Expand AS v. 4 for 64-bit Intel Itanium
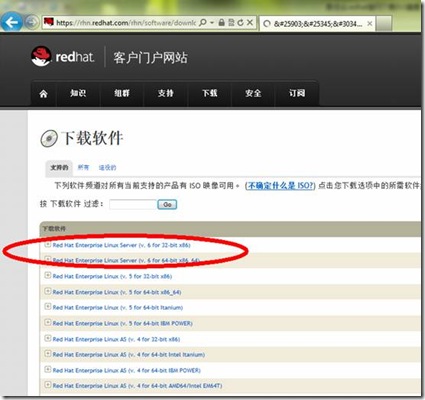The image size is (425, 400). [x=48, y=354]
